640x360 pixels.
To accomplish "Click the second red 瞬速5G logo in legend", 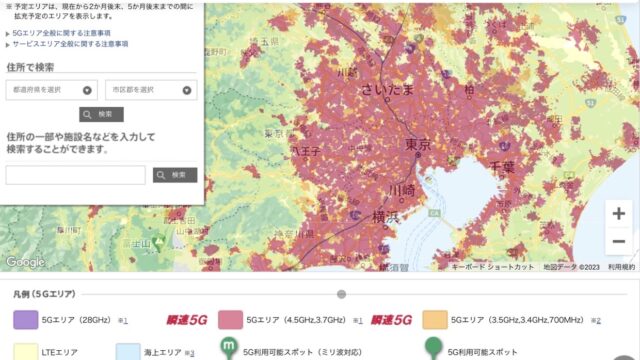I will pos(391,320).
